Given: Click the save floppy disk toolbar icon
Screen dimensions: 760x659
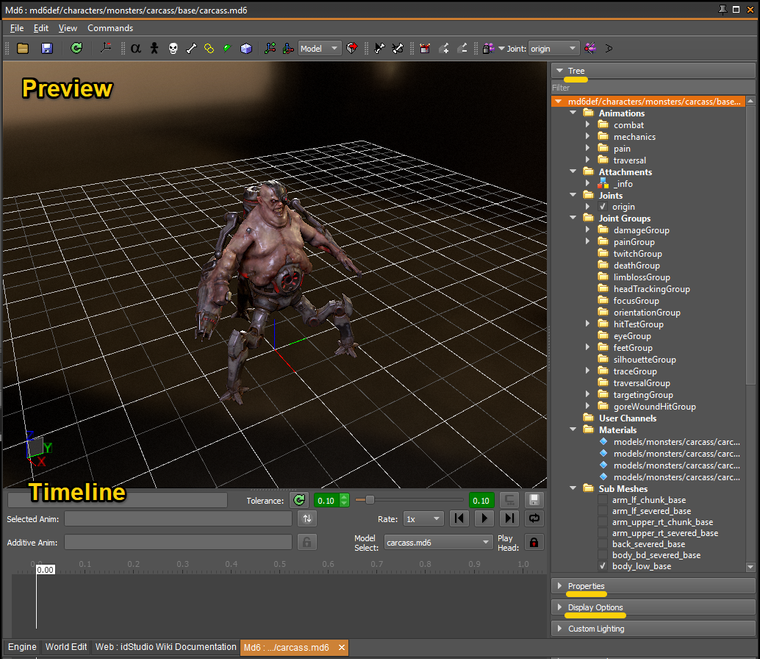Looking at the screenshot, I should tap(47, 48).
